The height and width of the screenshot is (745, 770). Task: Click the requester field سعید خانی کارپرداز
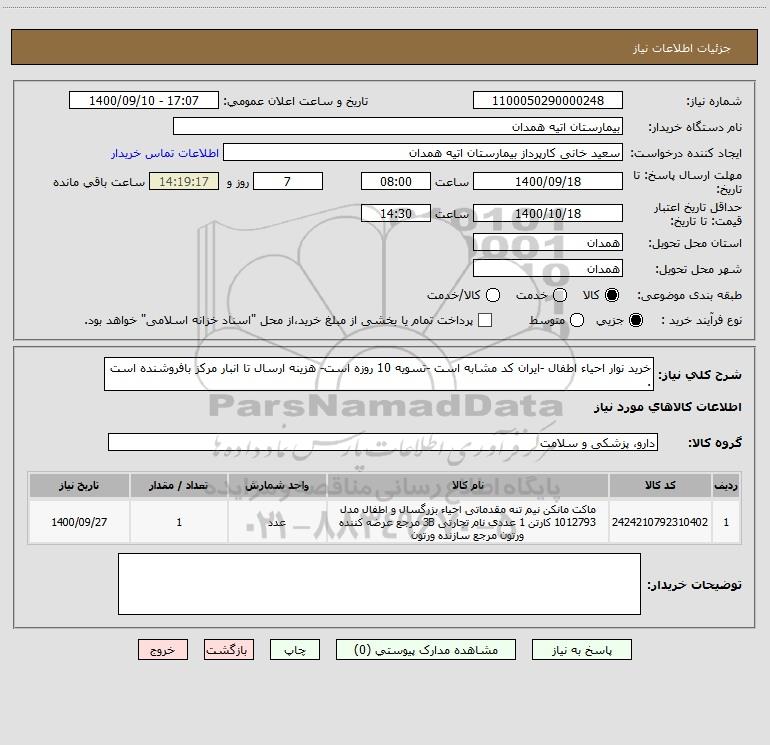click(x=423, y=153)
